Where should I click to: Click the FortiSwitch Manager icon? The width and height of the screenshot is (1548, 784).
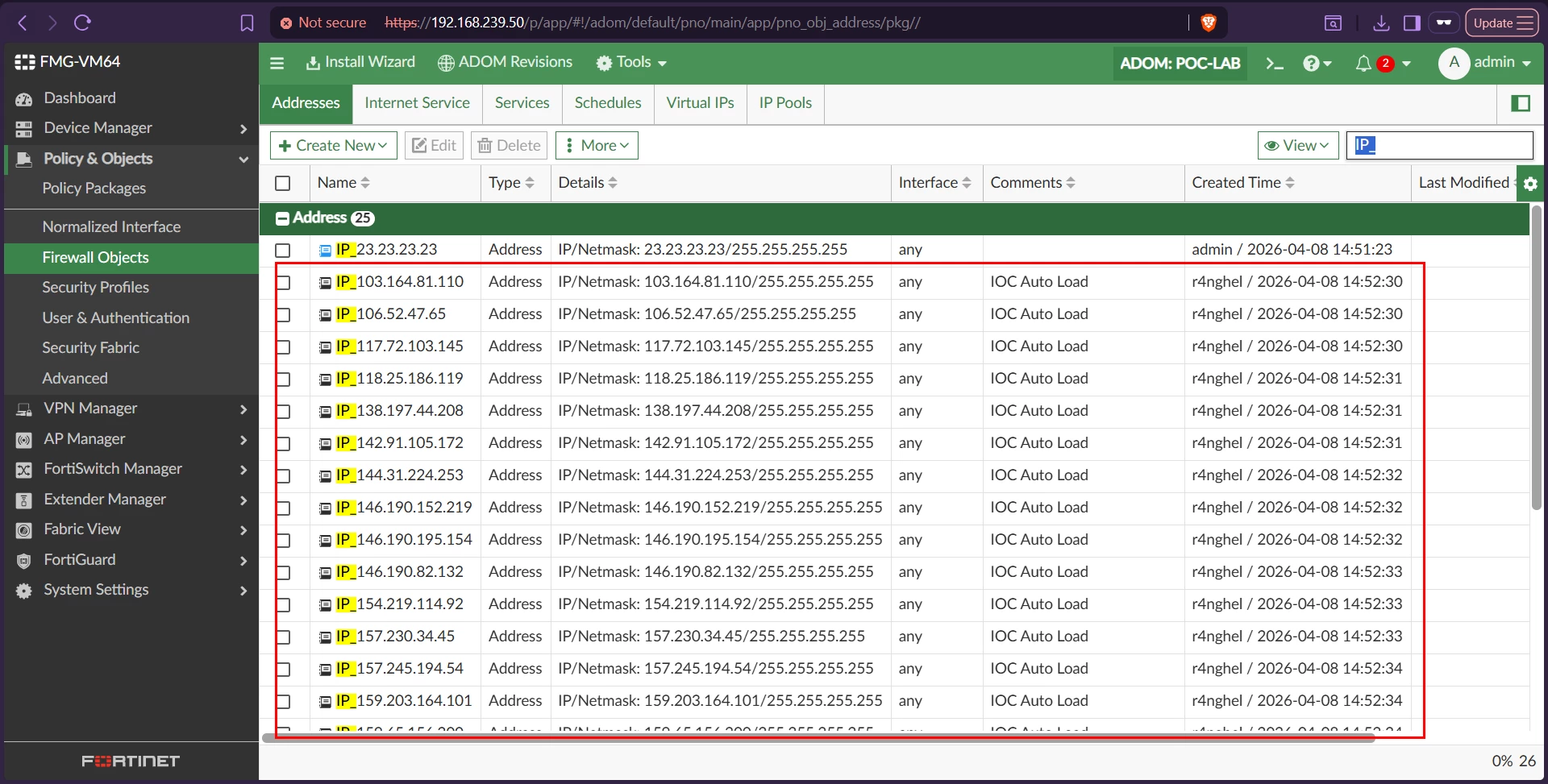(24, 470)
